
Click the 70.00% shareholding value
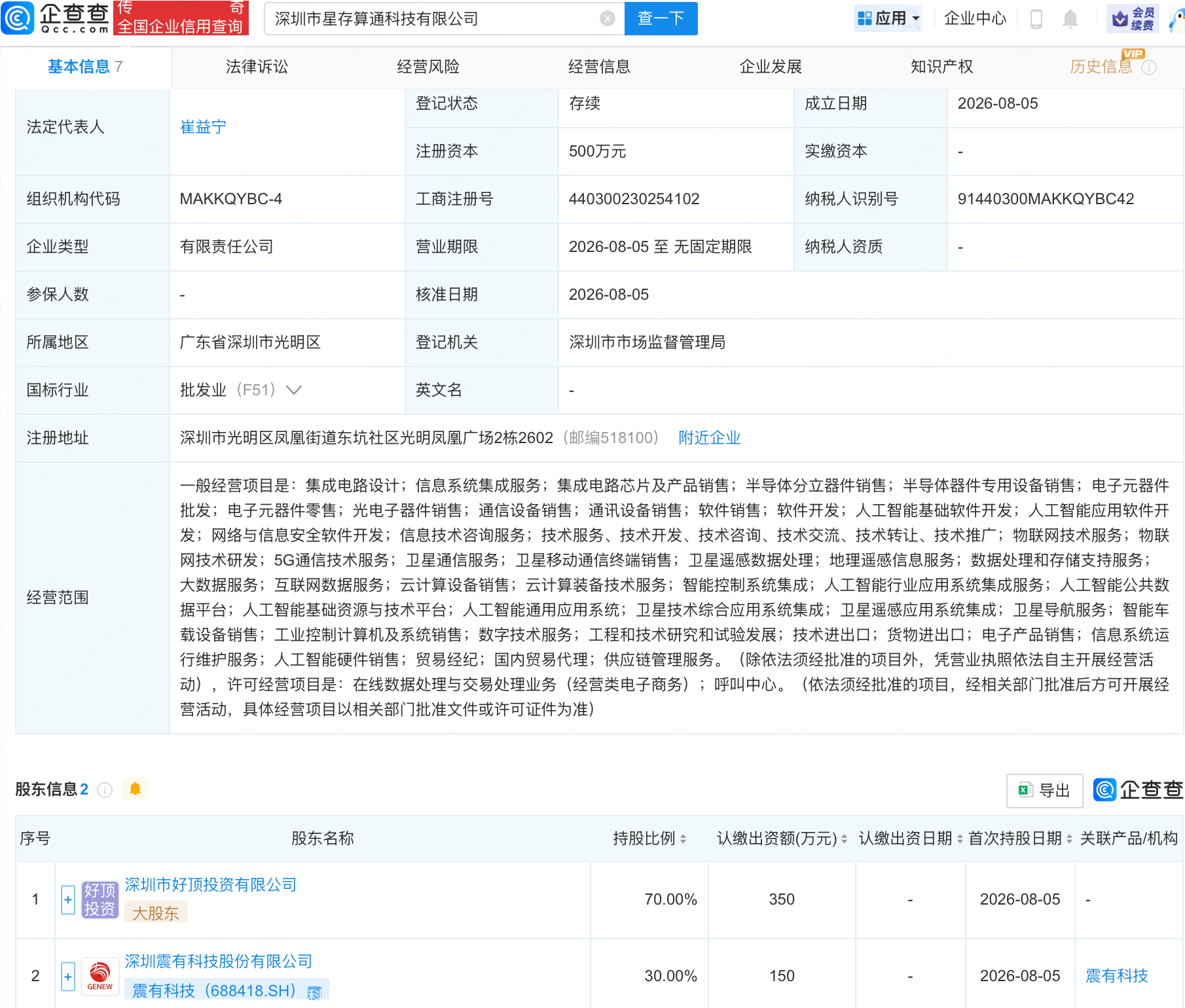pyautogui.click(x=670, y=899)
